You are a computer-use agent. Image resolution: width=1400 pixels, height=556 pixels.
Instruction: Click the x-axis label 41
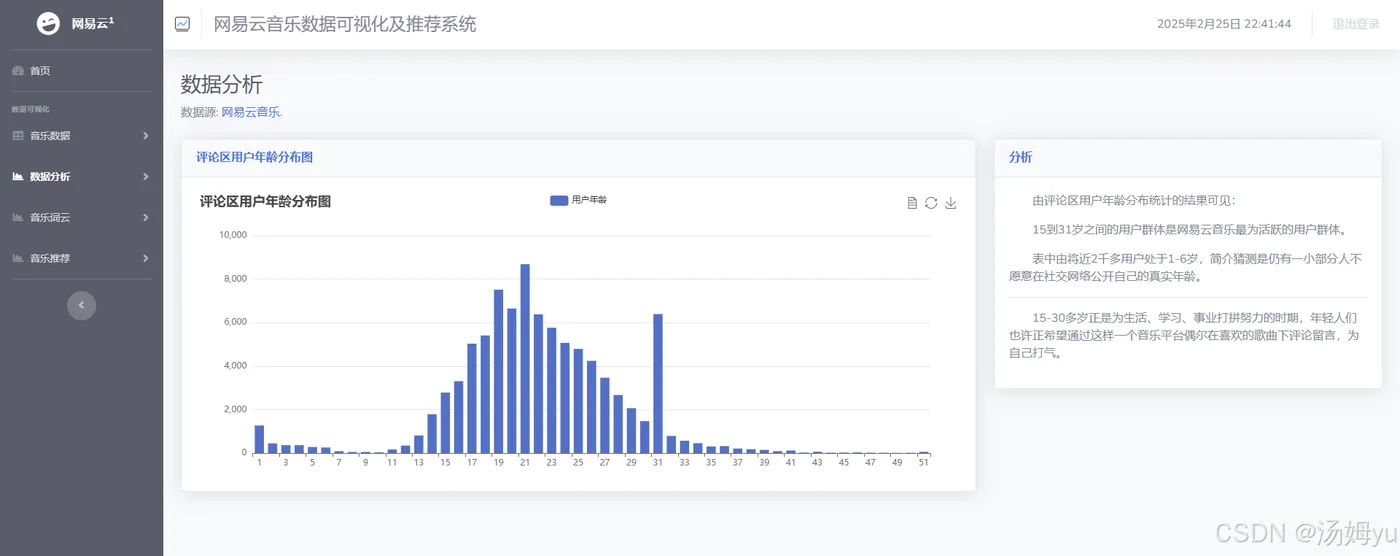click(791, 463)
